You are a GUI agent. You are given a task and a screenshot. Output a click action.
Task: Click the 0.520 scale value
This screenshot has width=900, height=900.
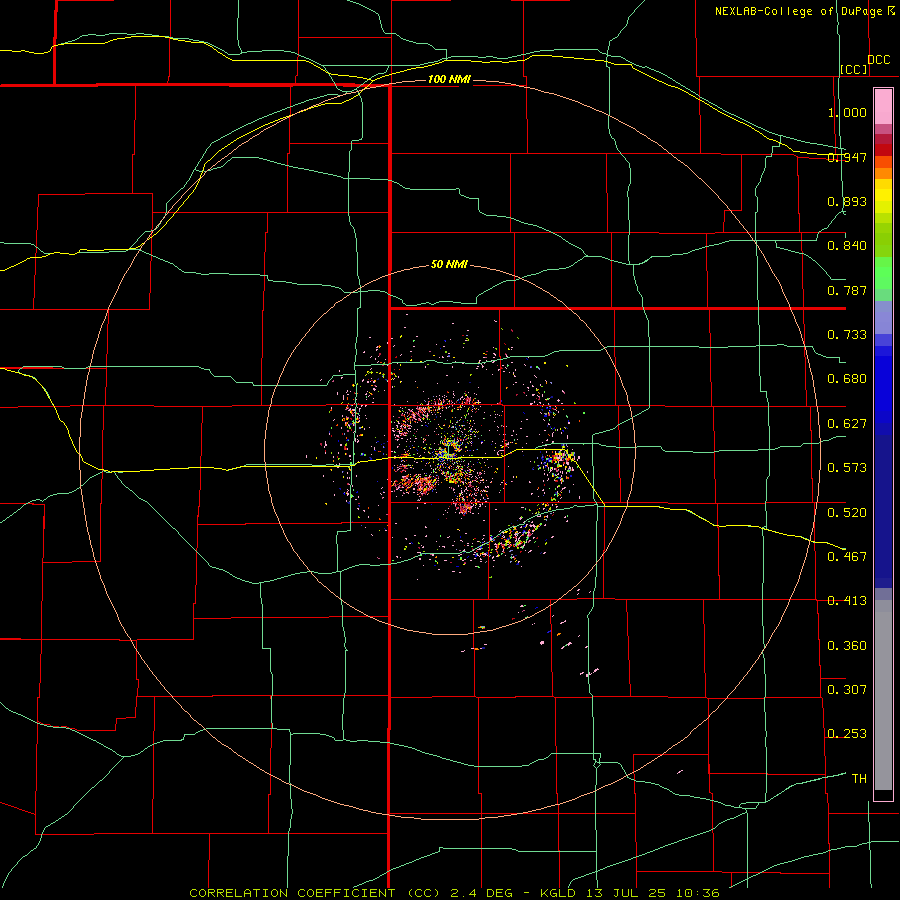847,512
